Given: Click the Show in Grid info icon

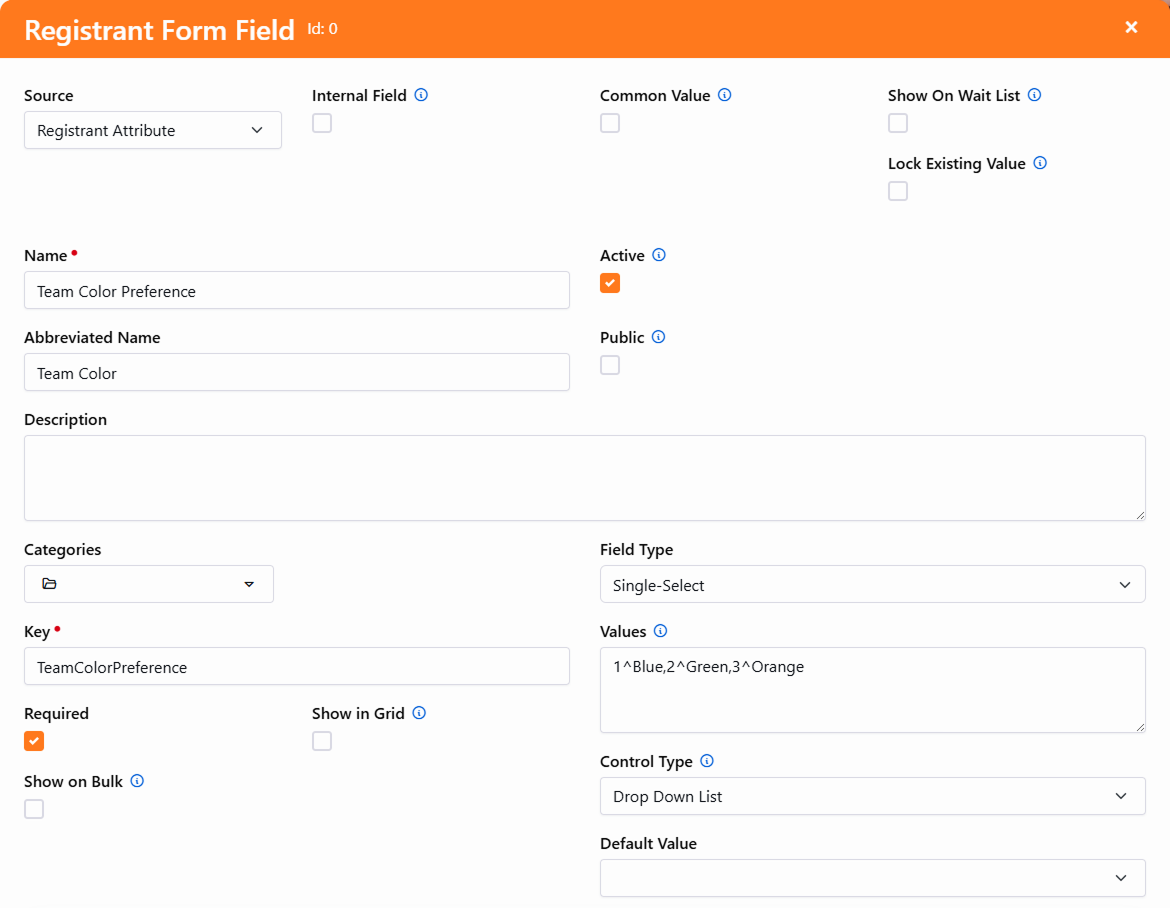Looking at the screenshot, I should pyautogui.click(x=419, y=713).
